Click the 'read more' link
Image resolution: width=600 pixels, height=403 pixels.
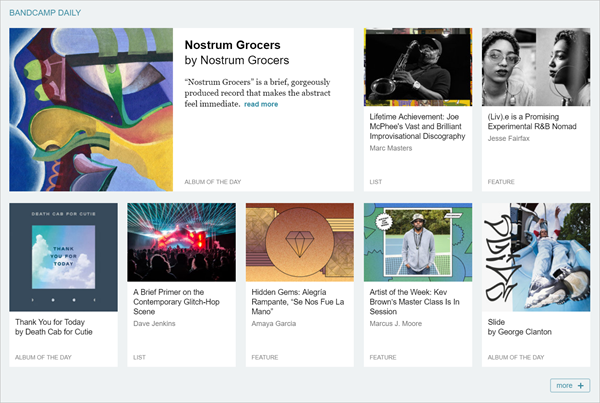click(x=261, y=104)
